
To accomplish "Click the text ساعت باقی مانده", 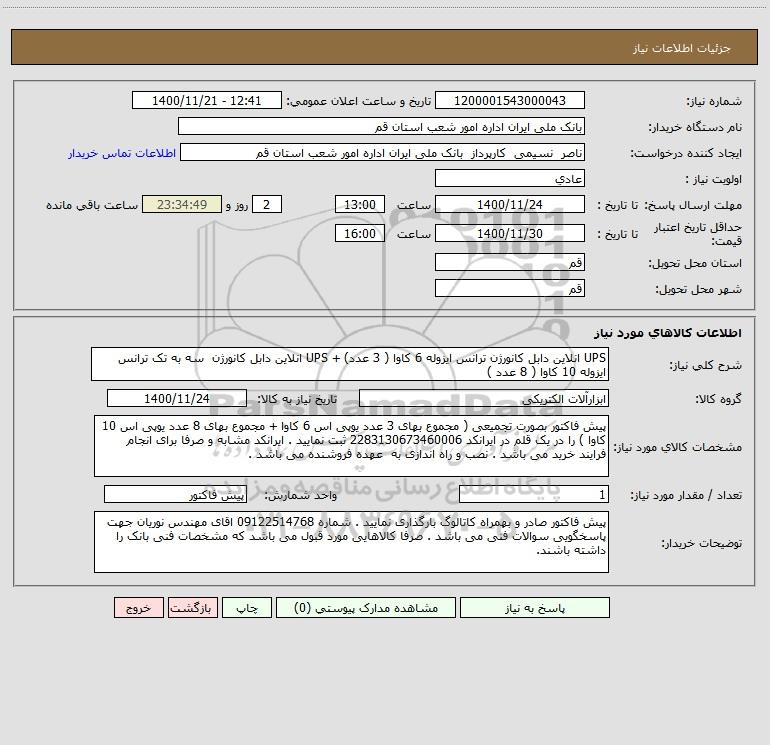I will (92, 205).
